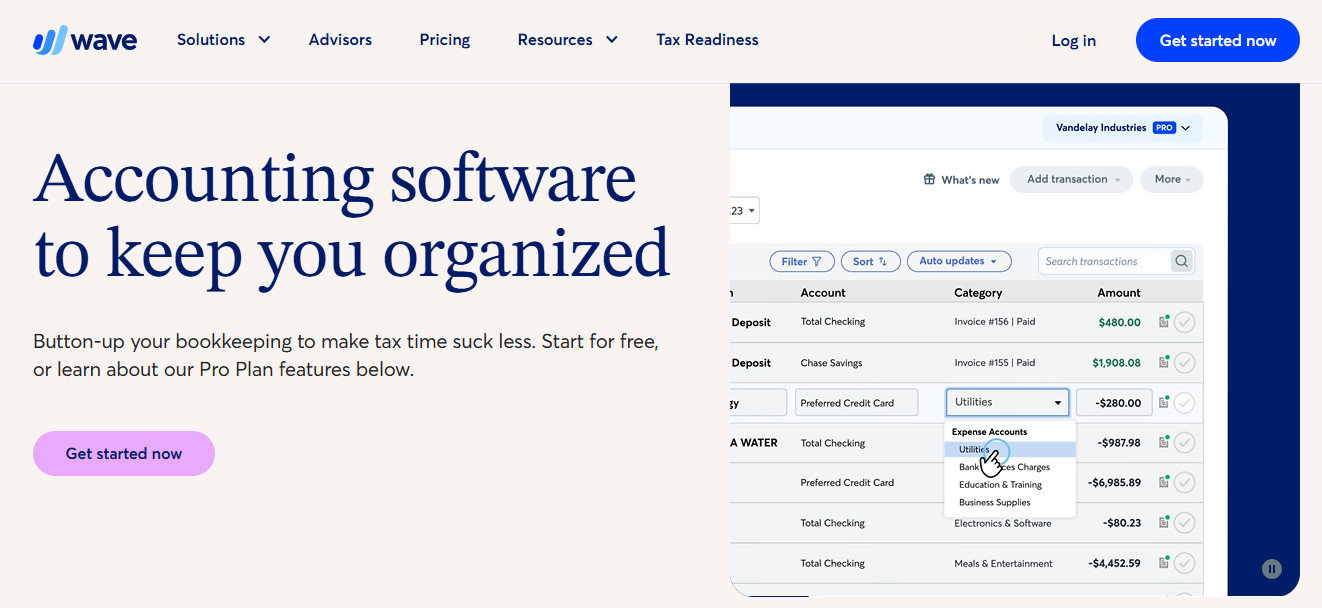Open the date dropdown ending in 23
The width and height of the screenshot is (1322, 608).
click(x=745, y=210)
